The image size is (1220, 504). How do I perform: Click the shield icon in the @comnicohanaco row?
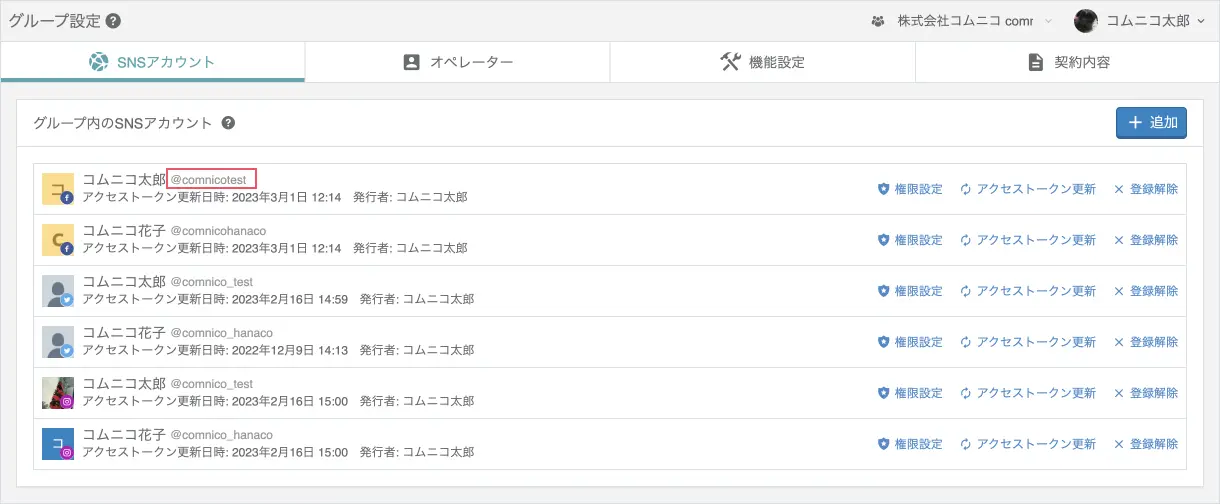point(883,240)
